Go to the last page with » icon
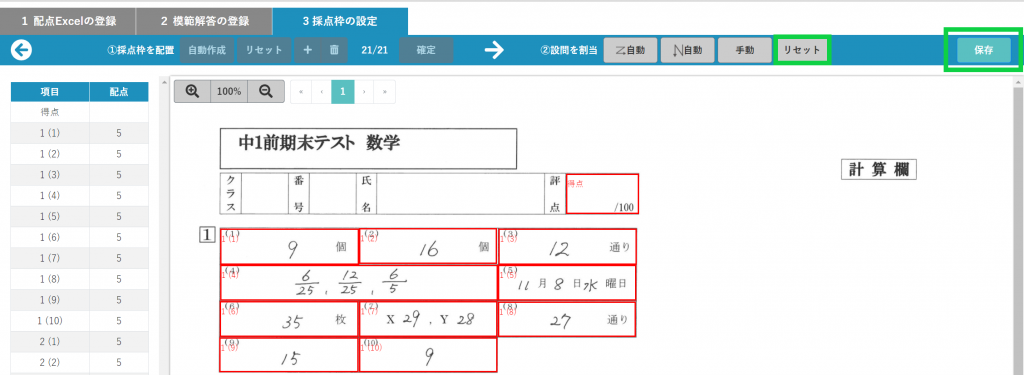The height and width of the screenshot is (375, 1024). [385, 92]
